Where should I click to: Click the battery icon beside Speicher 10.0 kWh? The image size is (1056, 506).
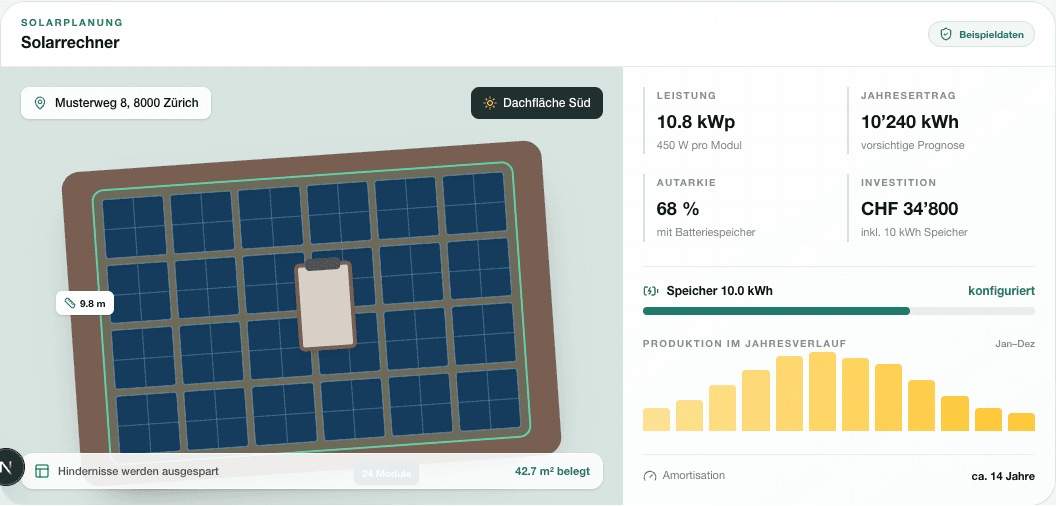point(651,291)
